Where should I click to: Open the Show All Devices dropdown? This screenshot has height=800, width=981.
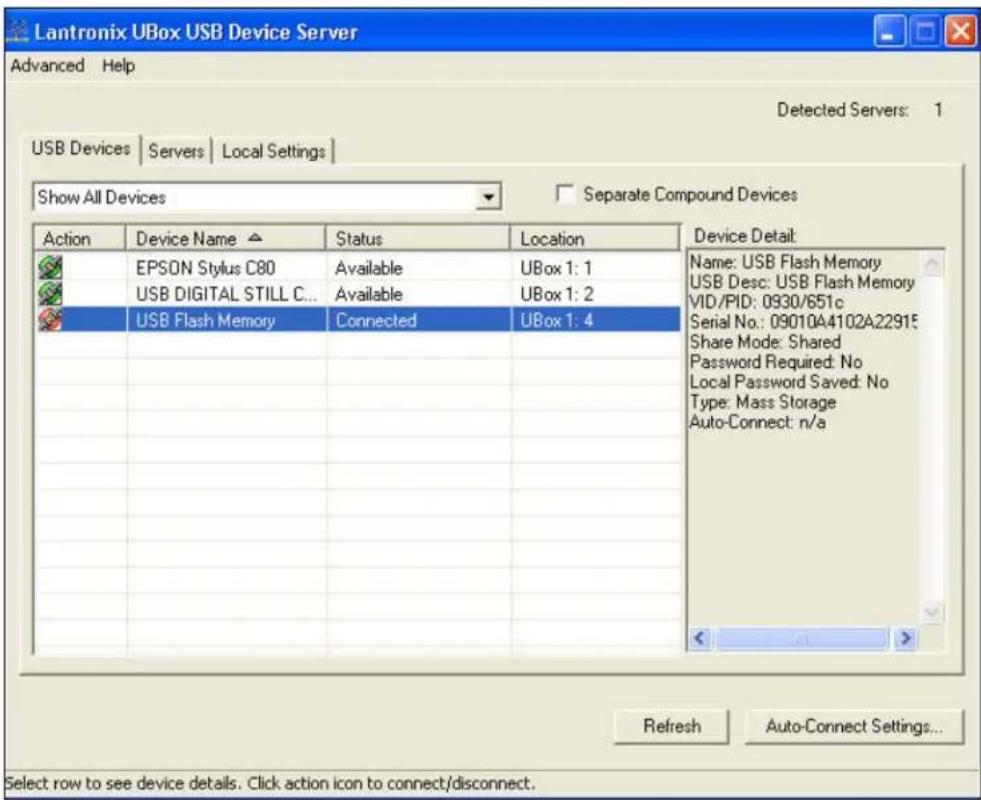click(487, 198)
